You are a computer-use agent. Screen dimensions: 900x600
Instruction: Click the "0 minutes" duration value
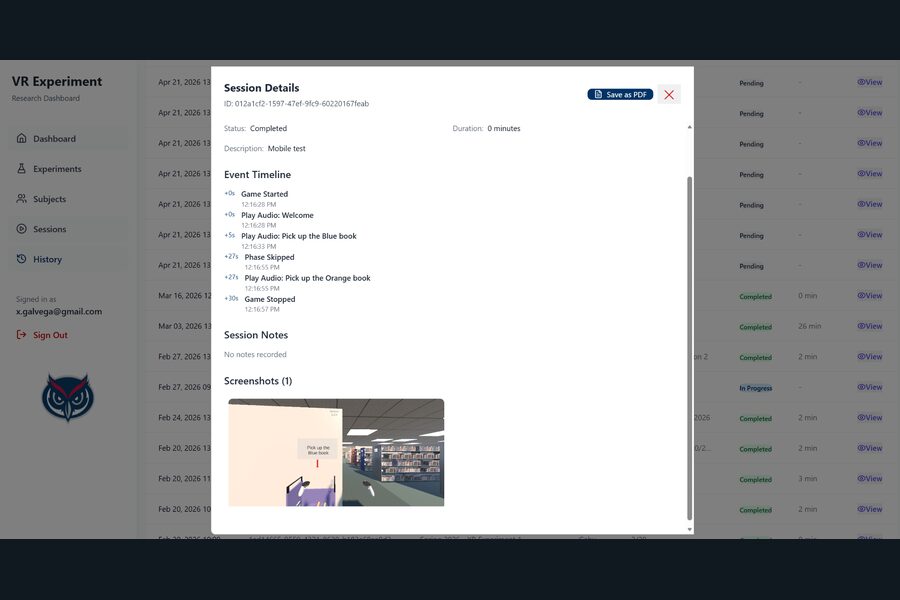(504, 129)
